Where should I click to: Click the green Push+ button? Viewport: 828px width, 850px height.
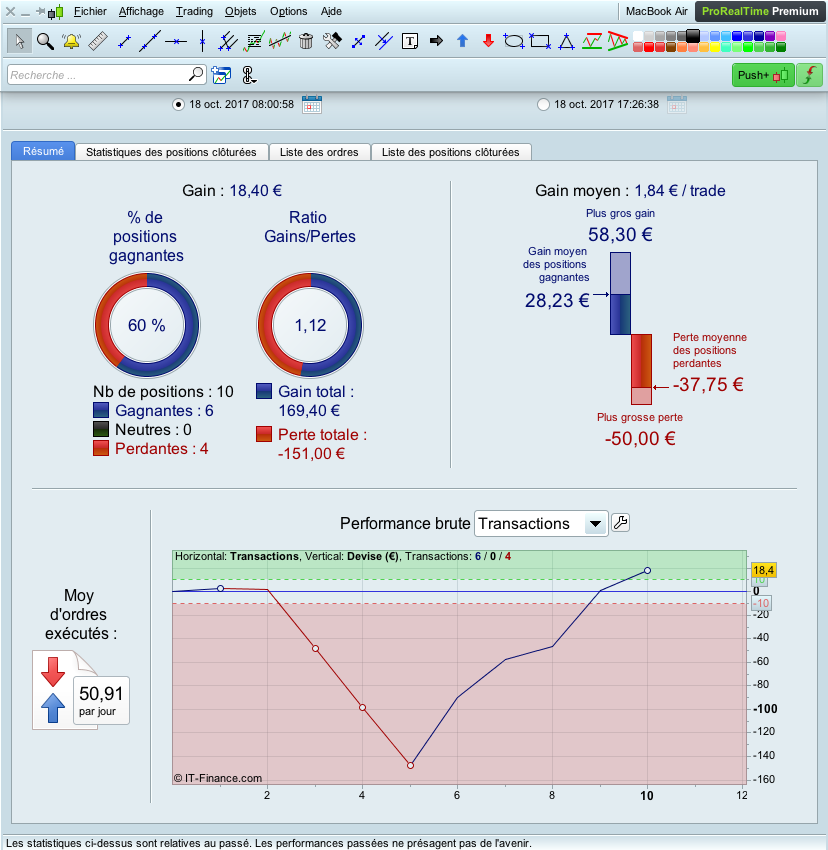tap(763, 75)
